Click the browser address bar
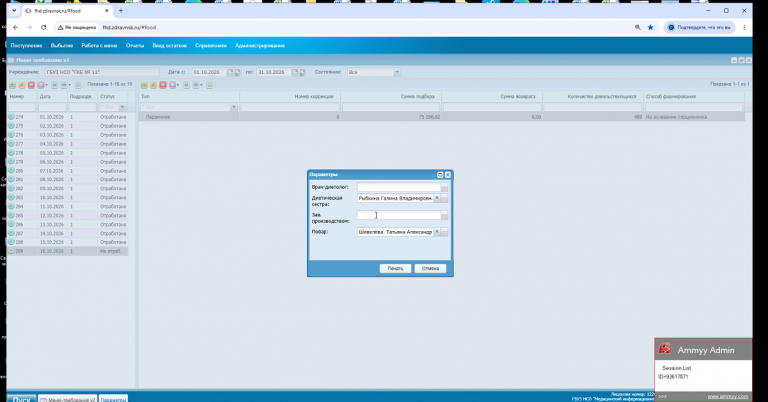Screen dimensions: 768x402 pos(343,27)
